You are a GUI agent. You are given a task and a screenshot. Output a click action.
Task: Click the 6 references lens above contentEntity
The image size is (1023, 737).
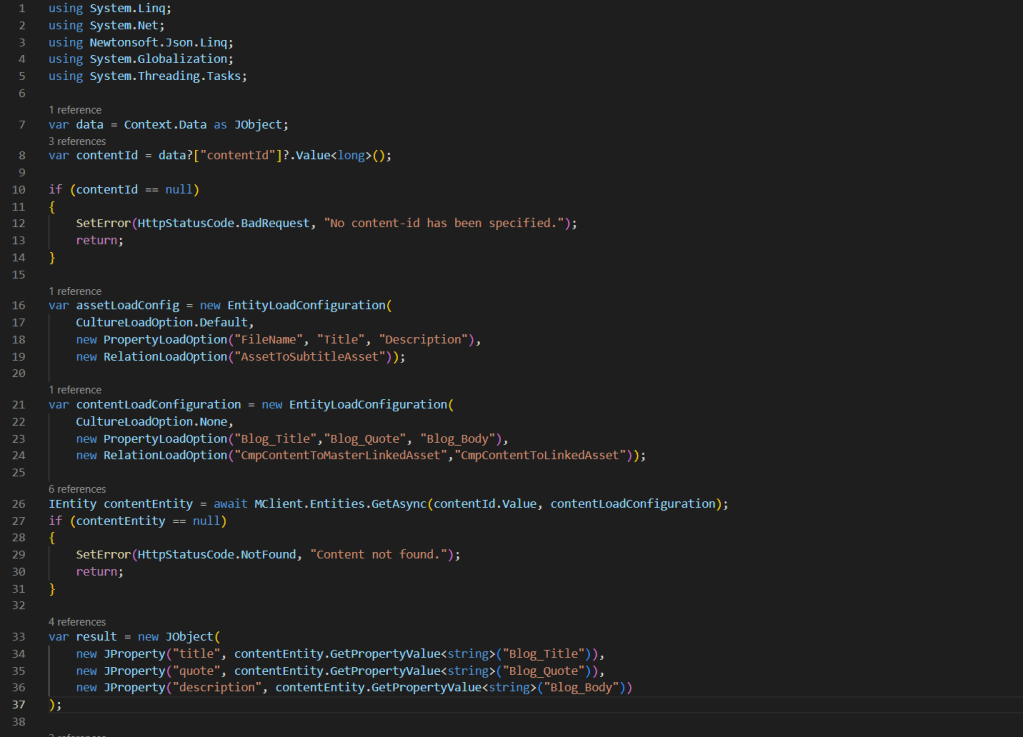tap(77, 489)
